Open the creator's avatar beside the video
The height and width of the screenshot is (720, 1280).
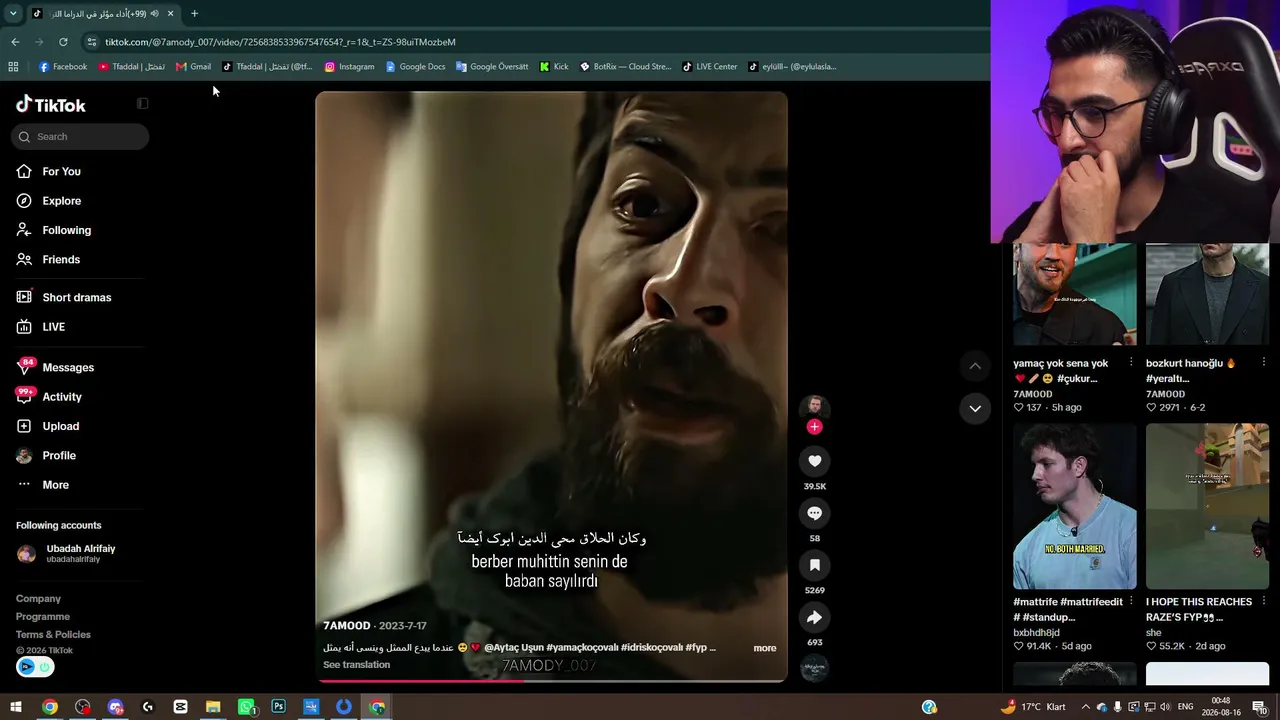(x=814, y=406)
